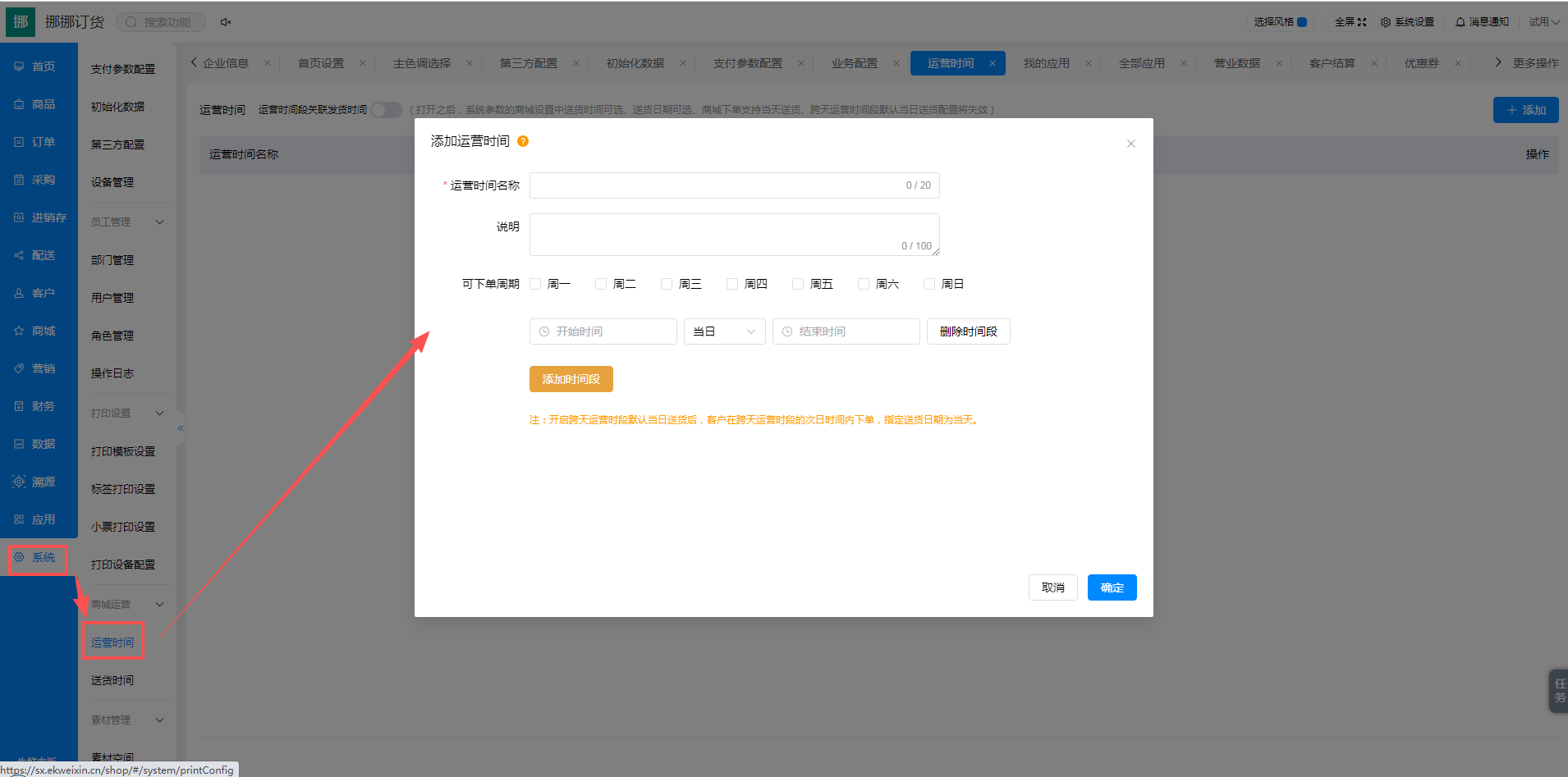Open 应用 sidebar section
The height and width of the screenshot is (777, 1568).
(x=34, y=519)
